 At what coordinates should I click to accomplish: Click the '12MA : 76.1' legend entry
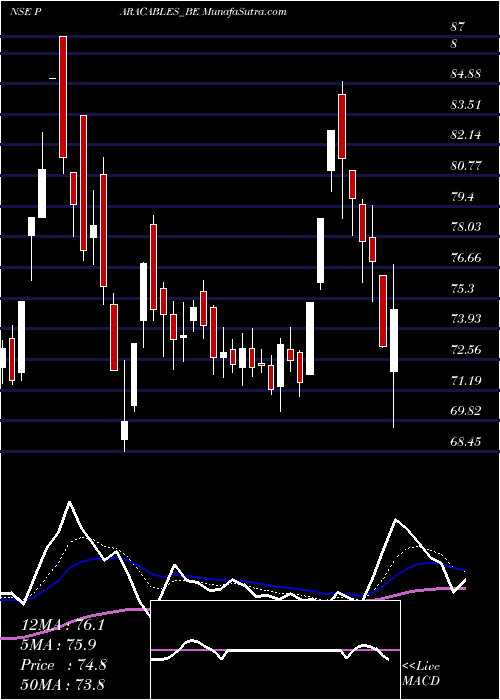63,625
